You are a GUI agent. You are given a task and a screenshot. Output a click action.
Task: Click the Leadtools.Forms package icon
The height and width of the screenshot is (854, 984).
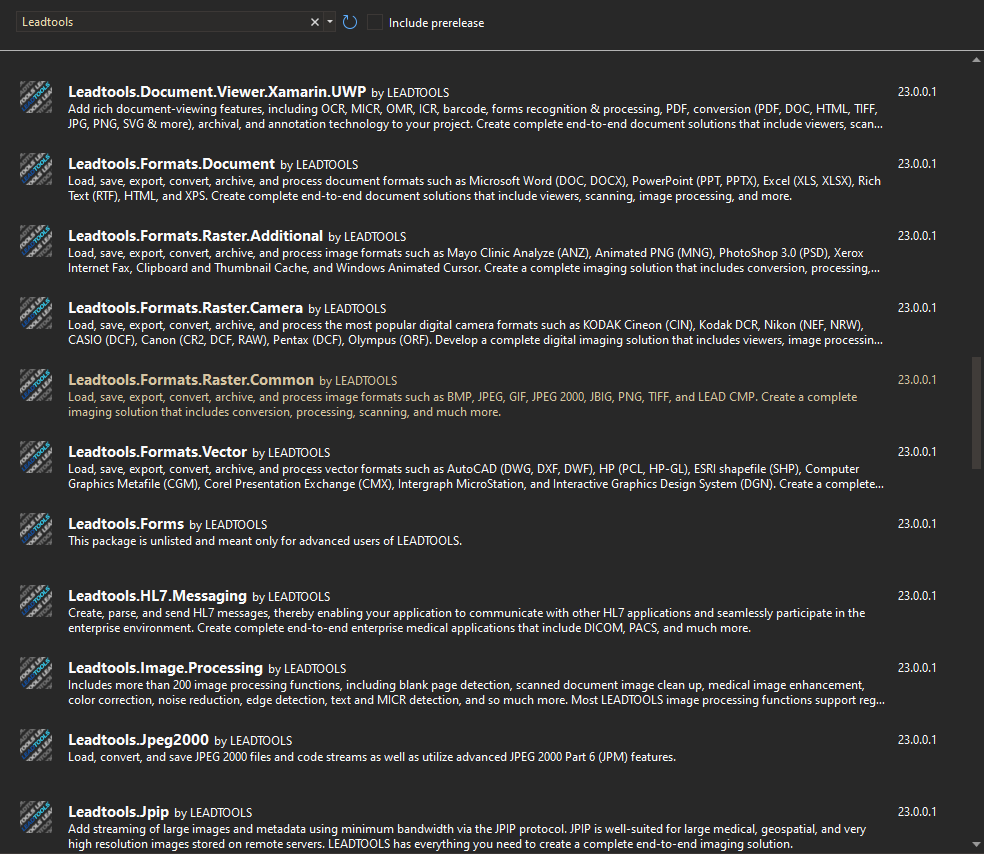36,530
